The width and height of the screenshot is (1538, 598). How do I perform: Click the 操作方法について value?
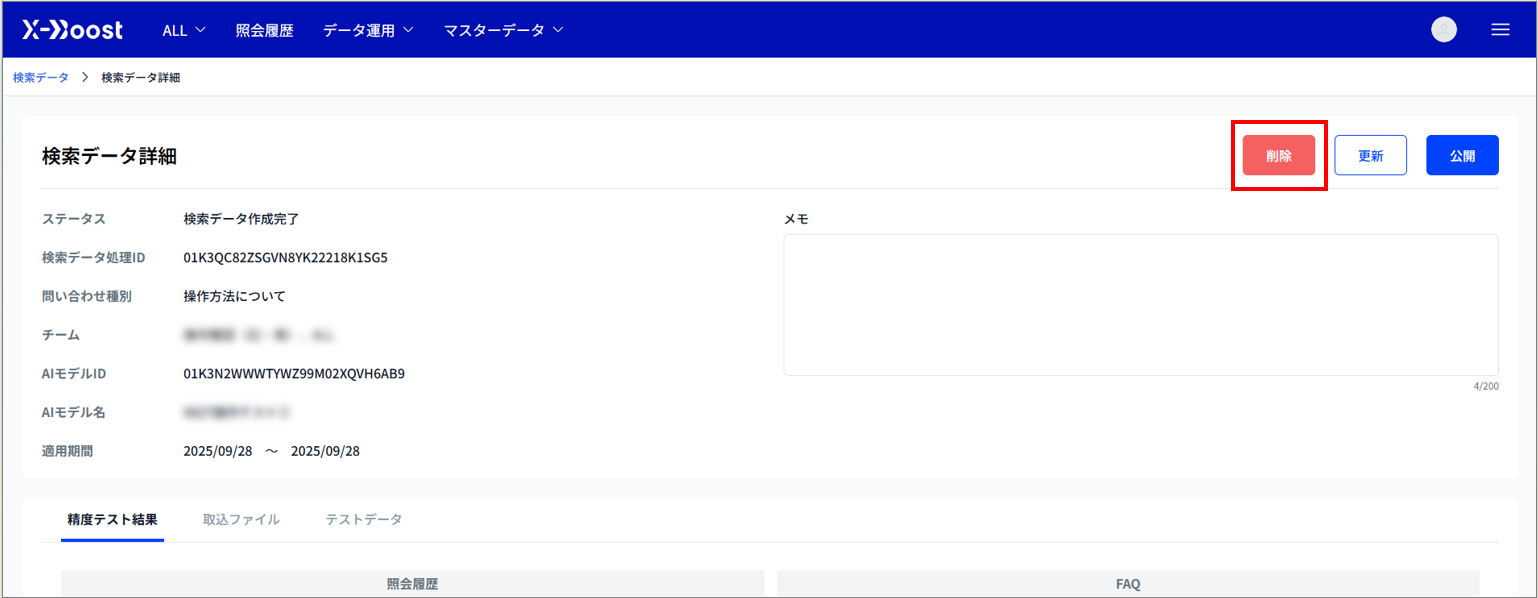234,296
